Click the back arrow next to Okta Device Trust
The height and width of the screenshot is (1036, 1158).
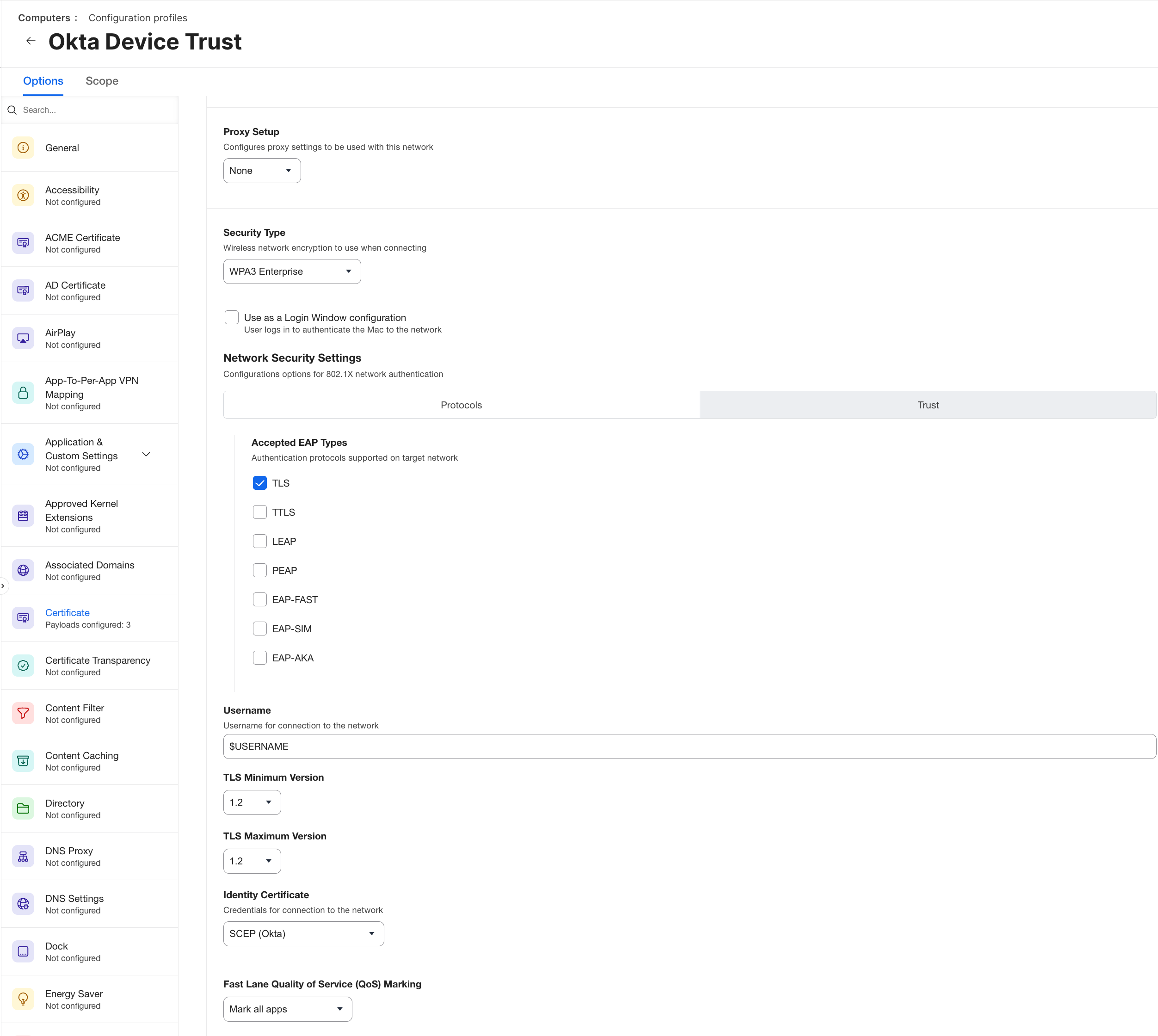31,41
